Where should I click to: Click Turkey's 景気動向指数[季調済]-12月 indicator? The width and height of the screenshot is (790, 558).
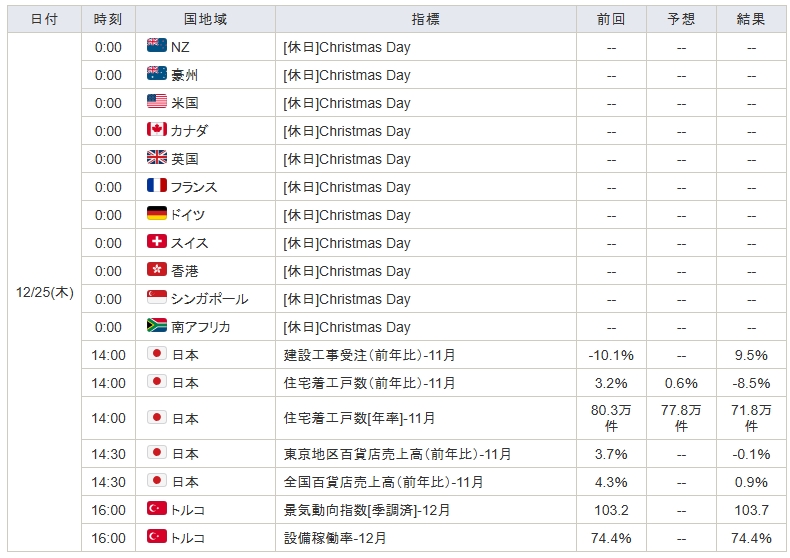[367, 510]
